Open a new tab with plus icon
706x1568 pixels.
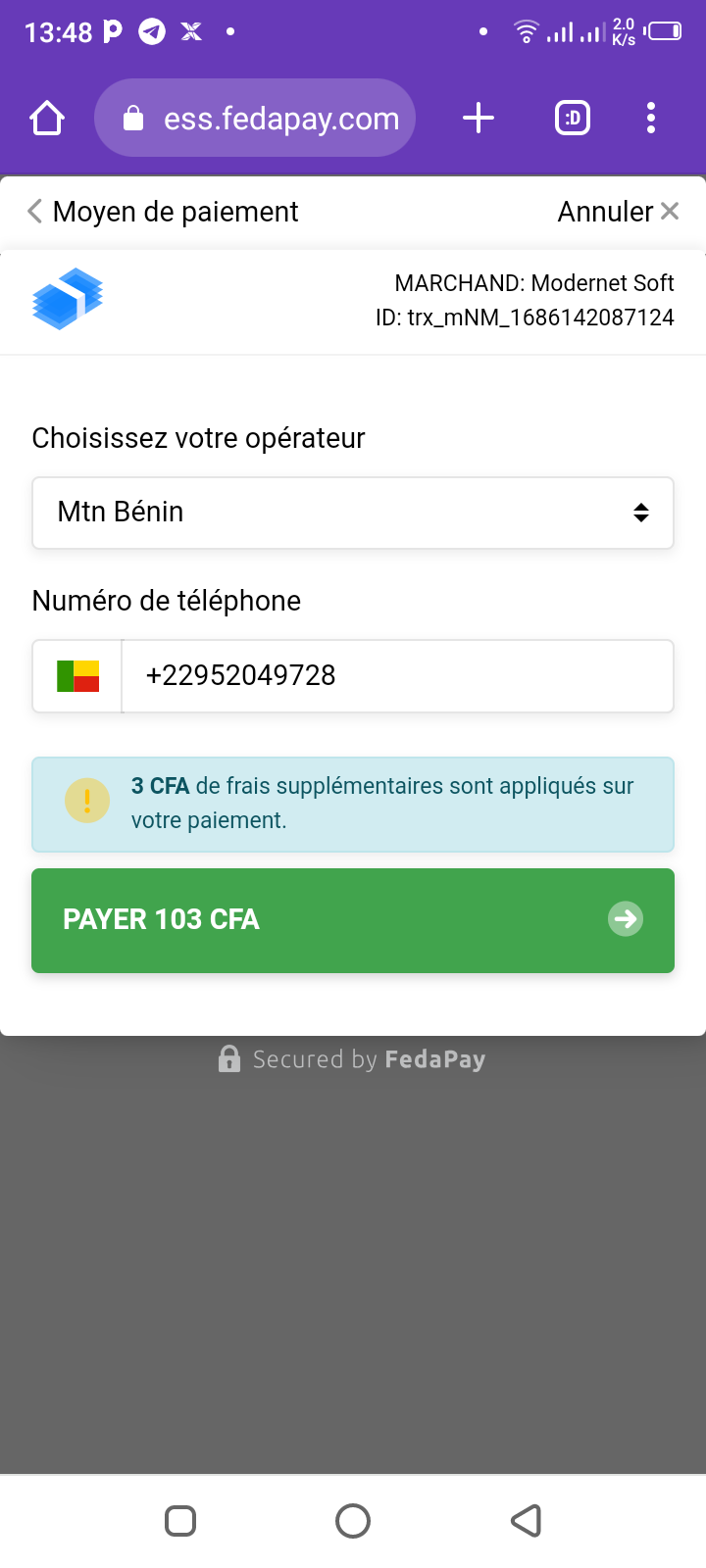pos(479,119)
